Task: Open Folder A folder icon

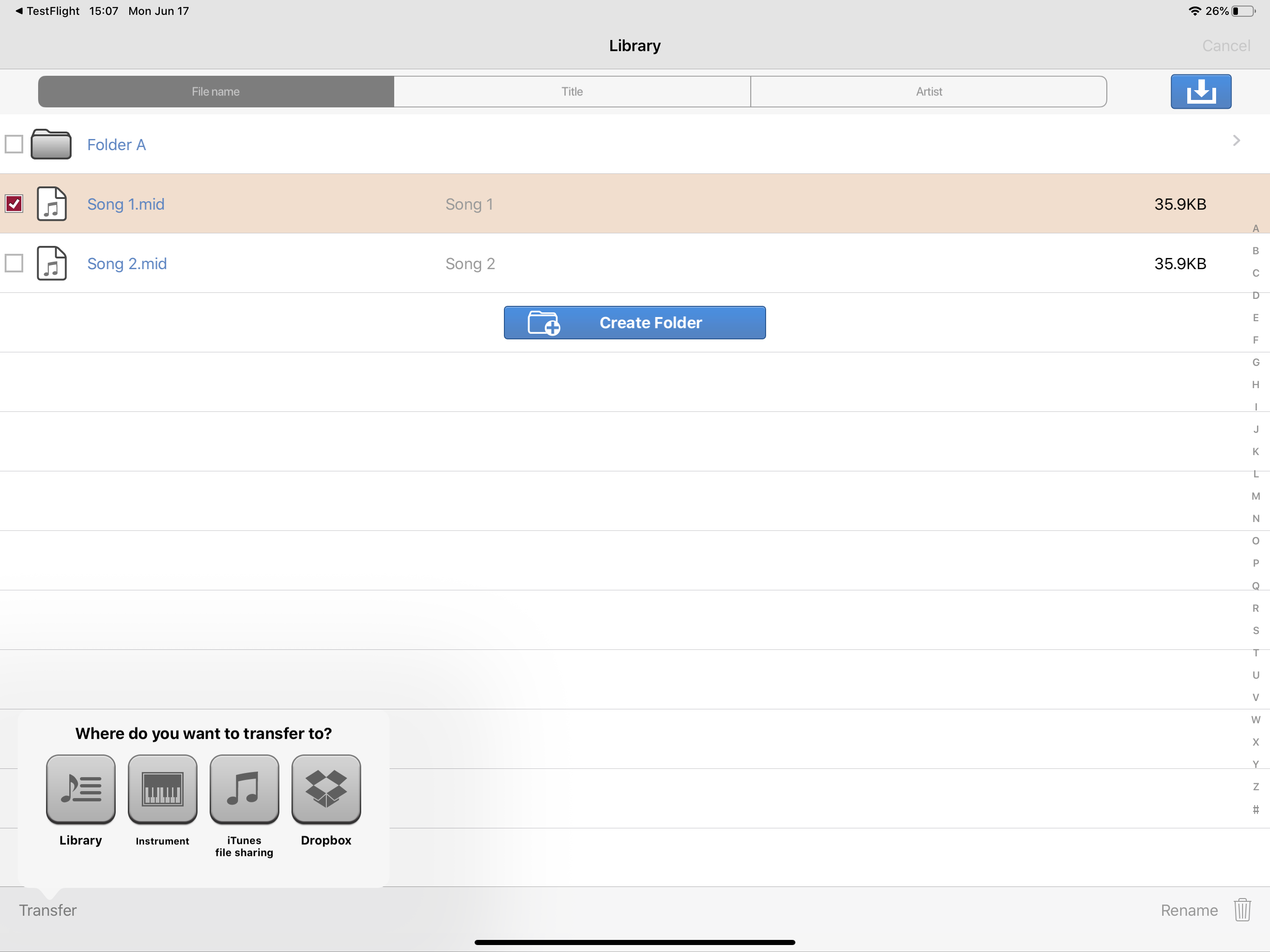Action: (51, 144)
